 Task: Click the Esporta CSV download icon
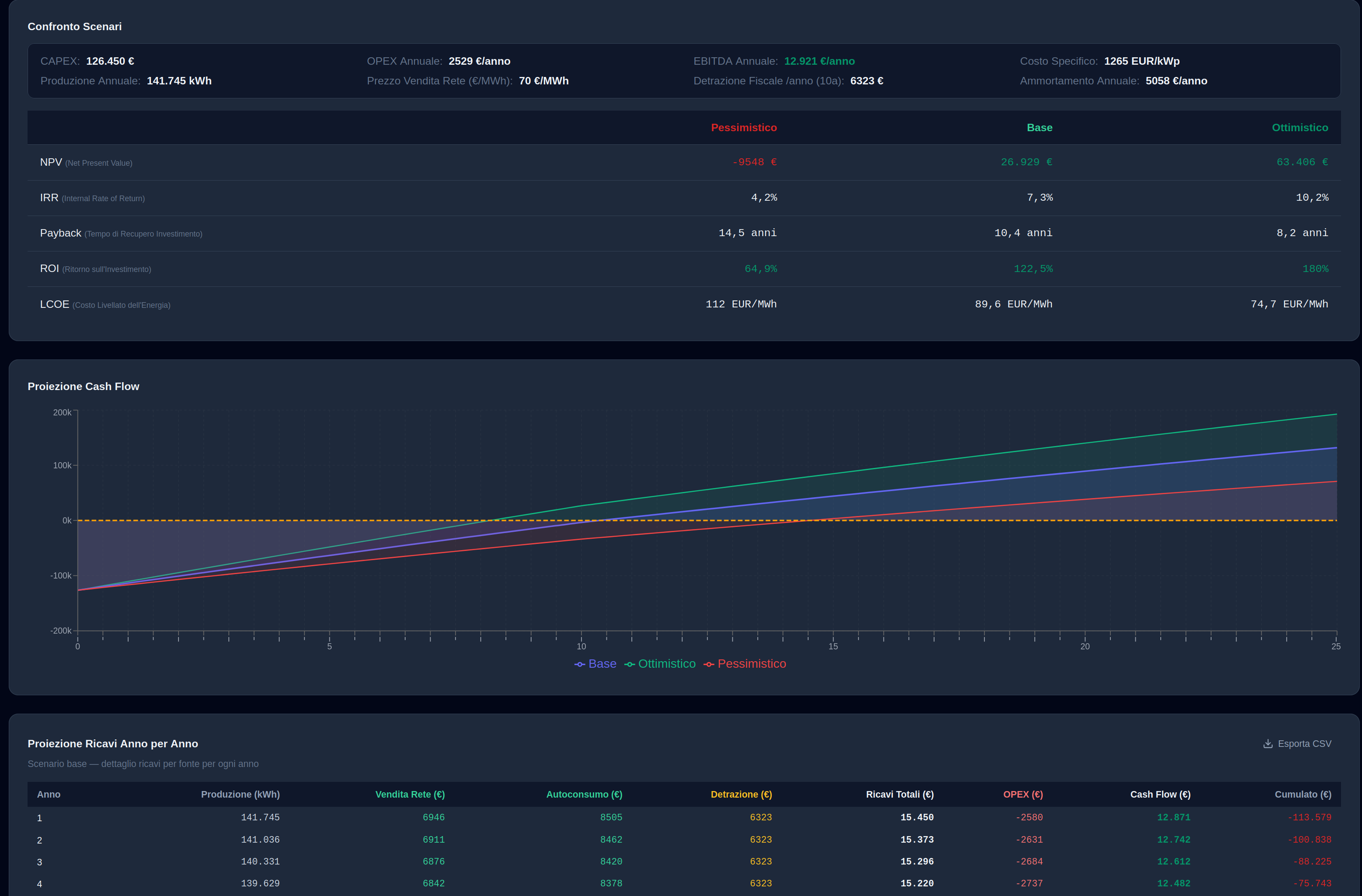(x=1267, y=743)
